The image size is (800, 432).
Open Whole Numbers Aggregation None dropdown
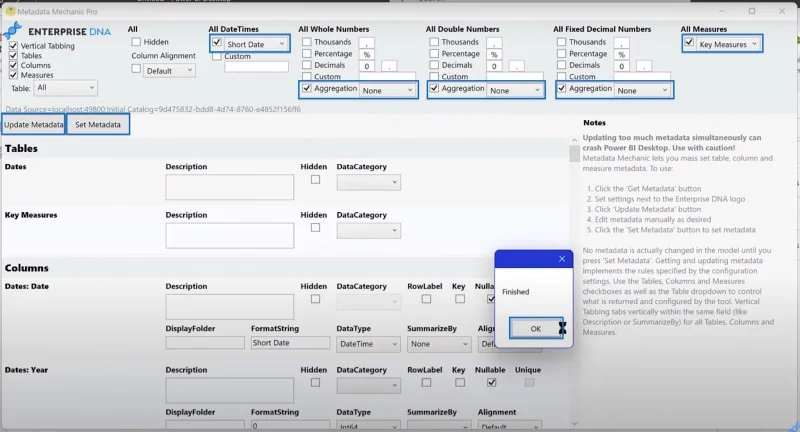(x=387, y=90)
